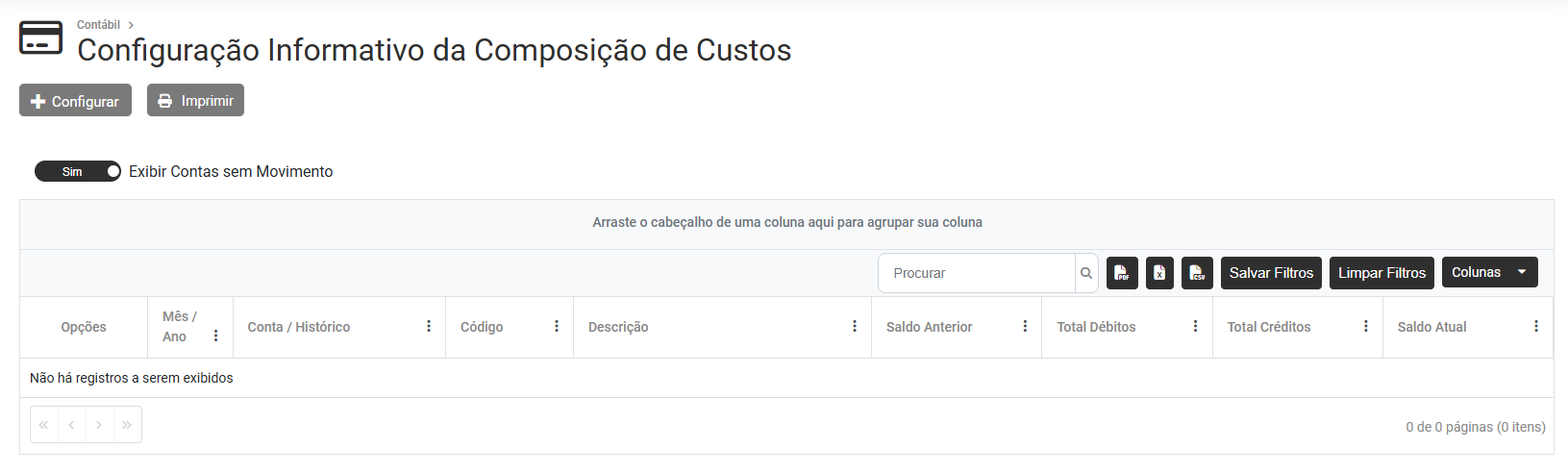Open the Descrição column menu
Screen dimensions: 1568x473
point(855,327)
